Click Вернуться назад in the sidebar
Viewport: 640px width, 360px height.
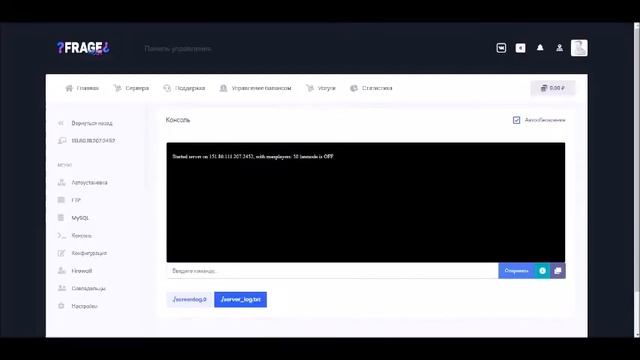tap(85, 123)
